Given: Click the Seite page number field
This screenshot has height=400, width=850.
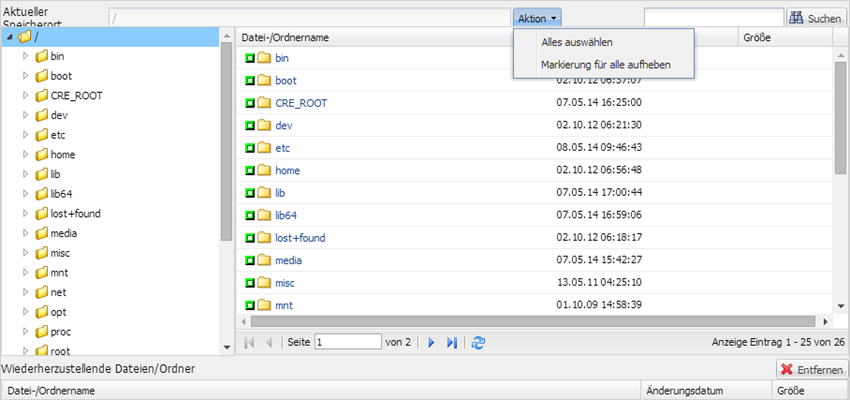Looking at the screenshot, I should click(348, 342).
